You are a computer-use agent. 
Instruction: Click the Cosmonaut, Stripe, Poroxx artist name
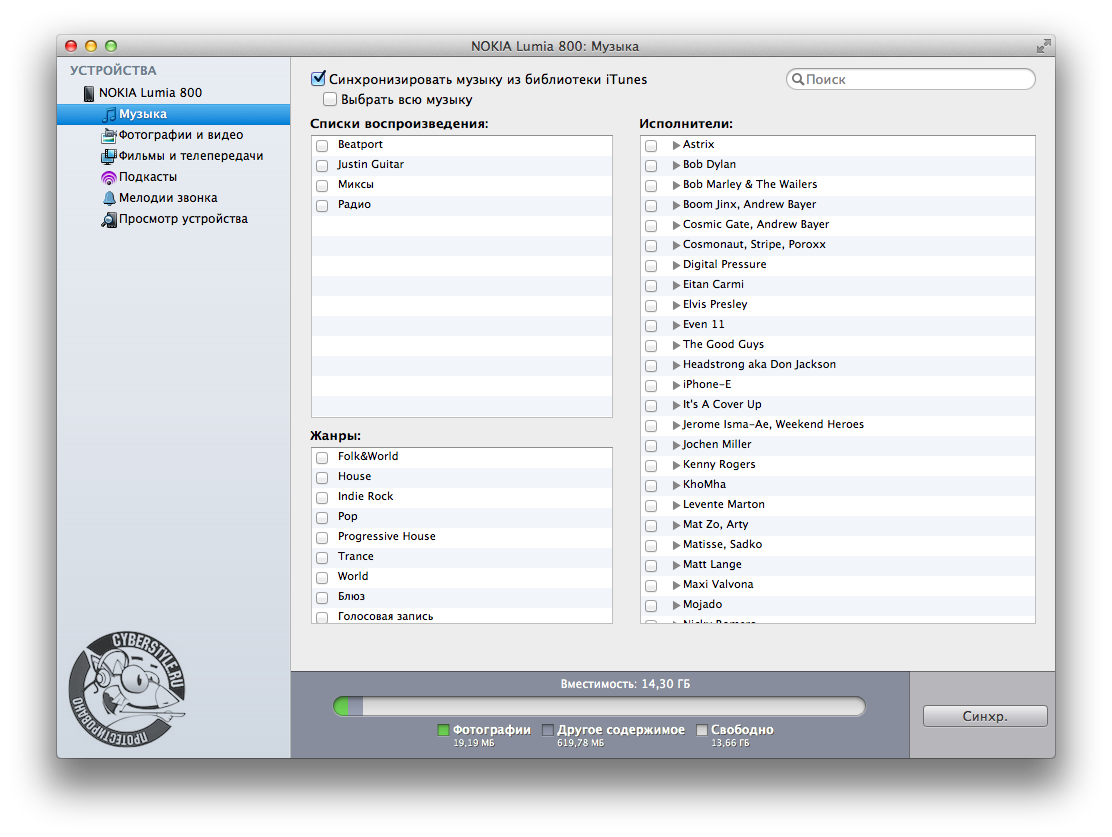(x=754, y=244)
